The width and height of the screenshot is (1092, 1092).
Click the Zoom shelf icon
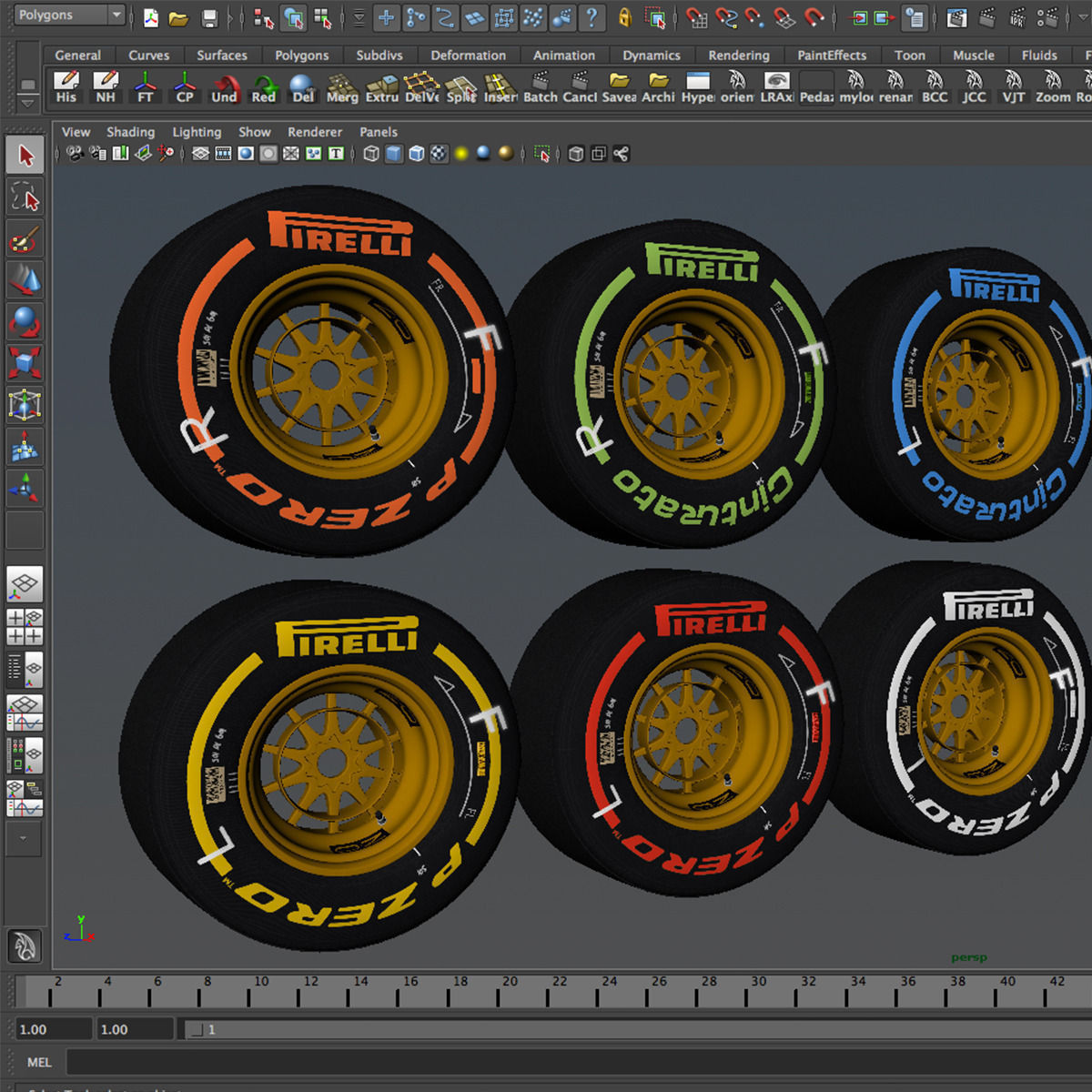(1053, 87)
